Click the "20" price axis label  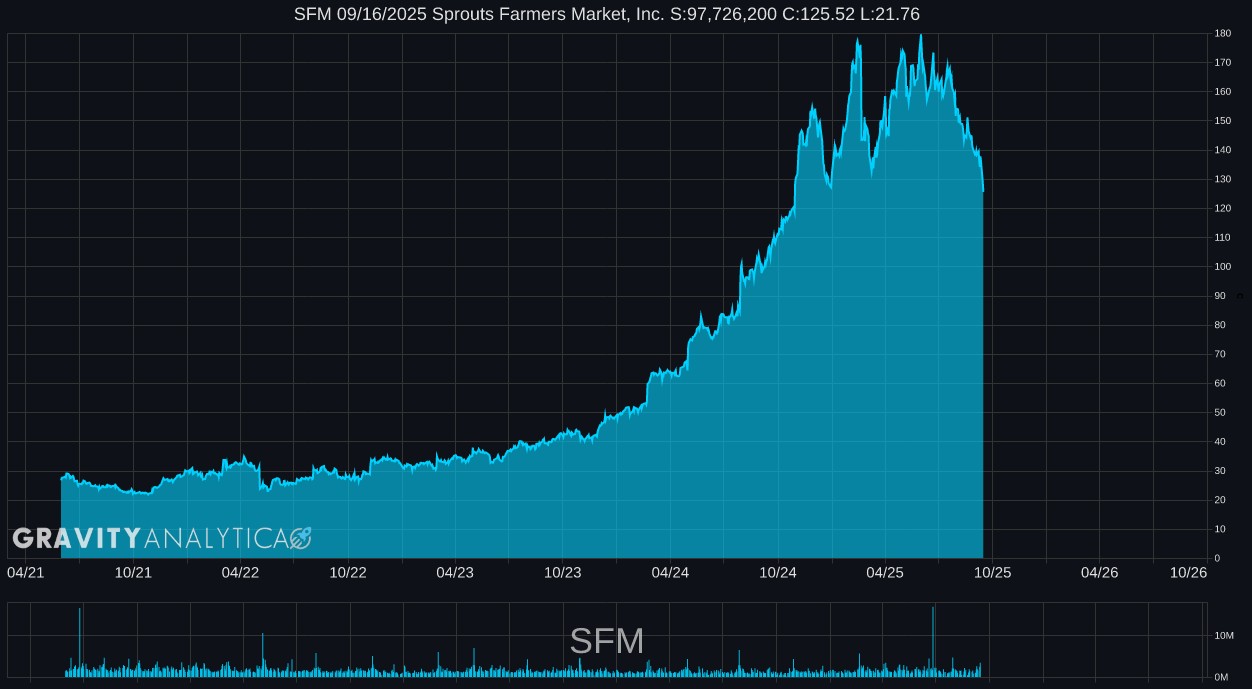pos(1220,500)
